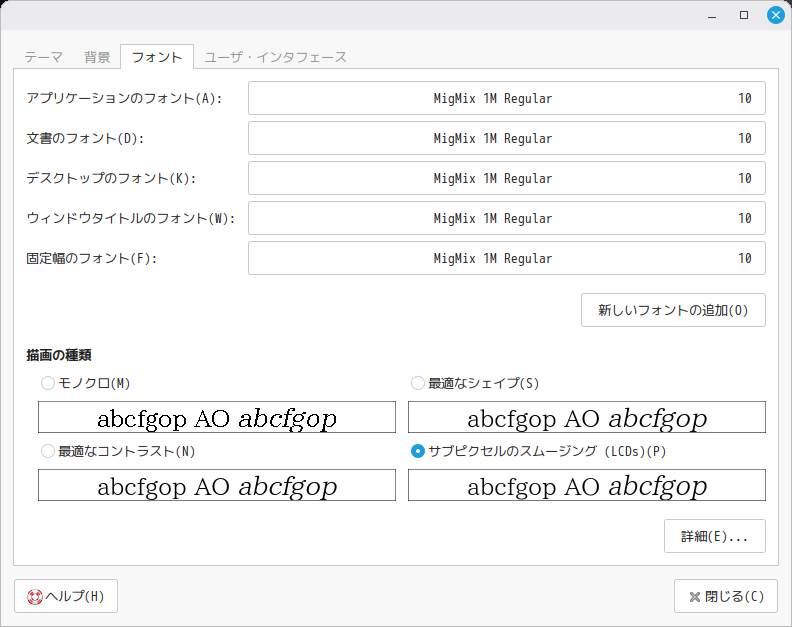792x627 pixels.
Task: Change the ウィンドウタイトルのフォント font selector
Action: point(506,218)
